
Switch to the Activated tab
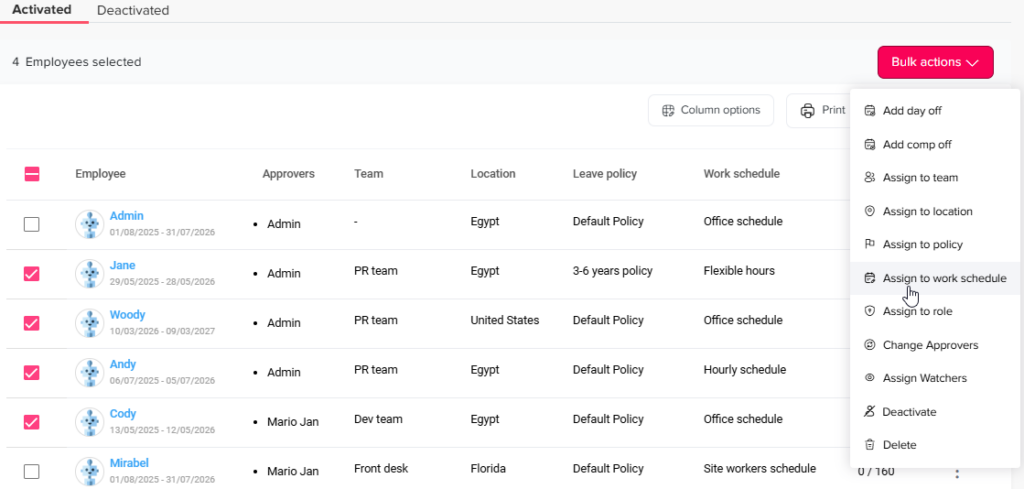point(42,10)
